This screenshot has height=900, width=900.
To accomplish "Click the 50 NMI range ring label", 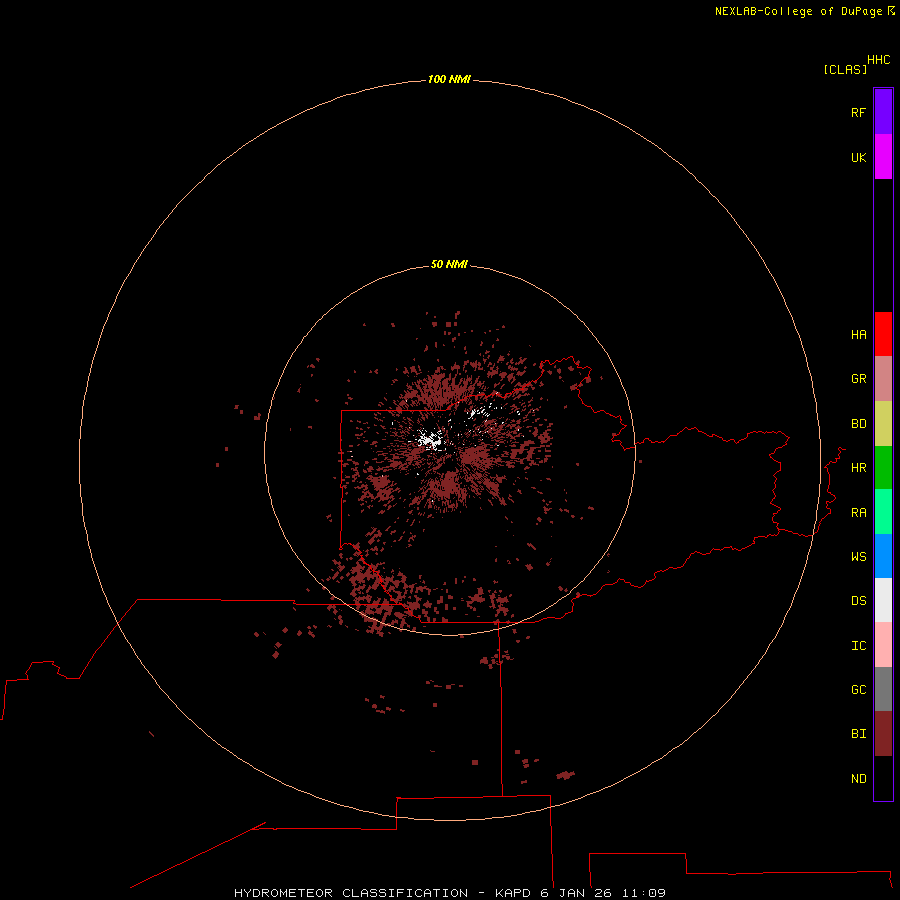I will (x=449, y=264).
